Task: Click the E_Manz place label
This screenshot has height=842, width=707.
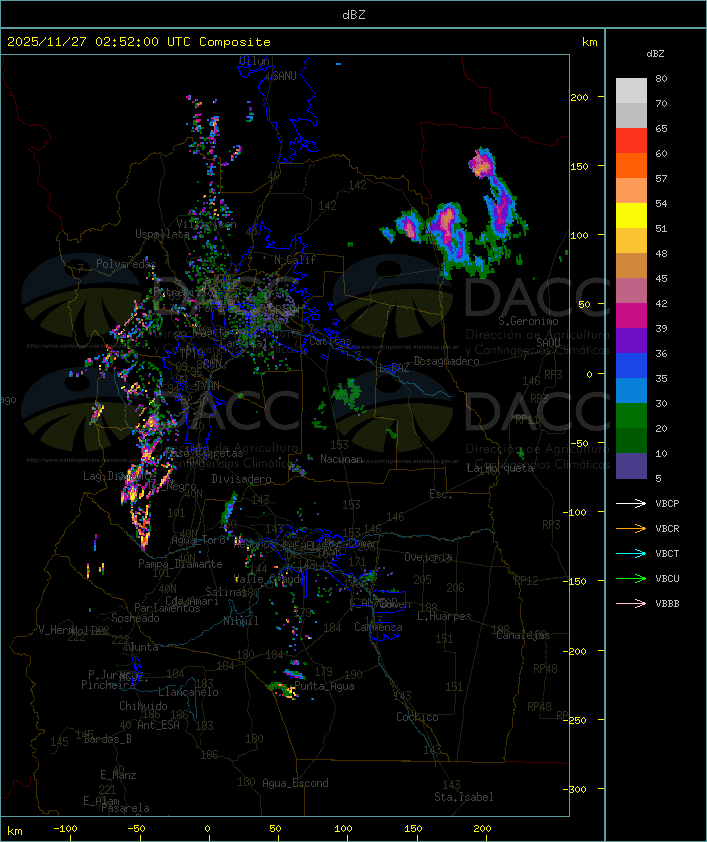Action: [118, 775]
